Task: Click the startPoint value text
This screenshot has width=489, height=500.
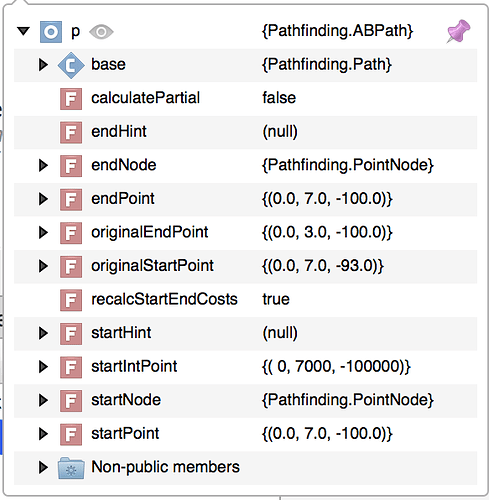Action: (327, 434)
